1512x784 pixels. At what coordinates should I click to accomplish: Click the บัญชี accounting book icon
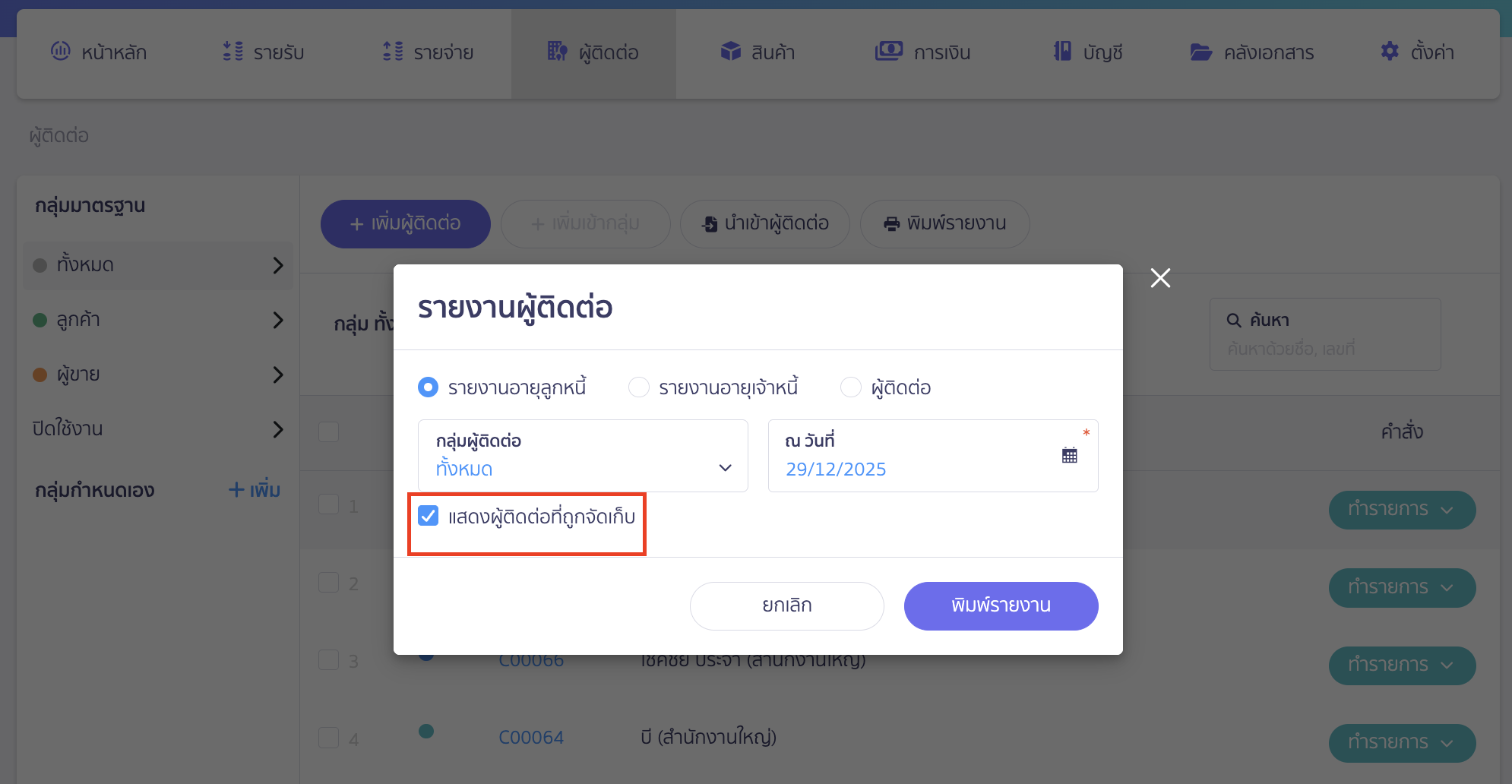[x=1061, y=52]
